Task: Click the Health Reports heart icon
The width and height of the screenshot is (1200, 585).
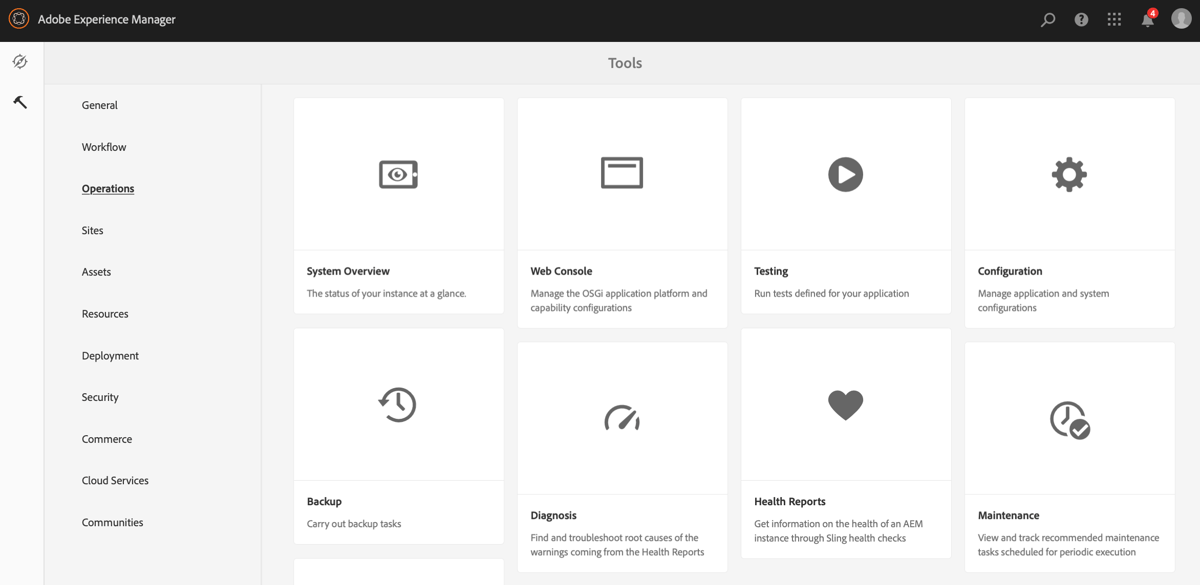Action: 846,404
